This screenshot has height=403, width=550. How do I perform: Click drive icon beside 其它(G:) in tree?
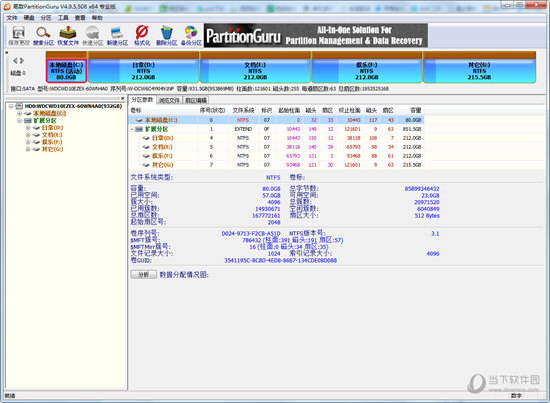tap(36, 149)
